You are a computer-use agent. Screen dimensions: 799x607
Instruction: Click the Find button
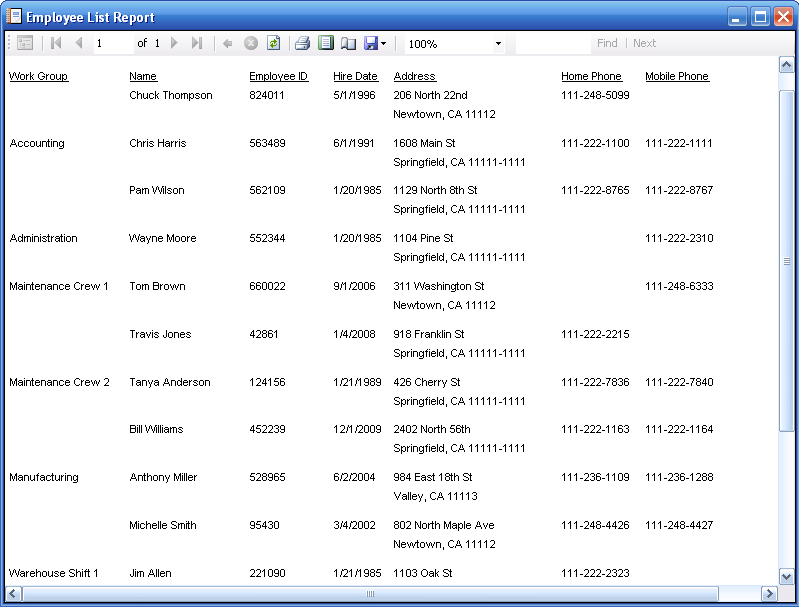coord(607,43)
